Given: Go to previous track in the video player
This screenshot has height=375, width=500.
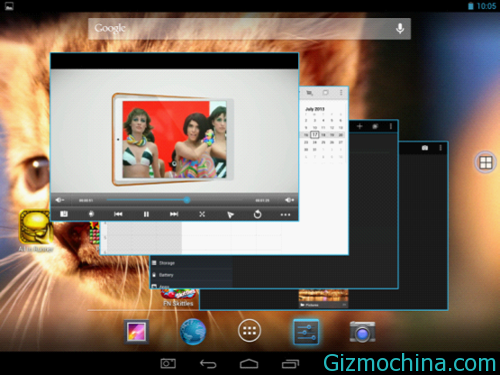Looking at the screenshot, I should pos(118,214).
